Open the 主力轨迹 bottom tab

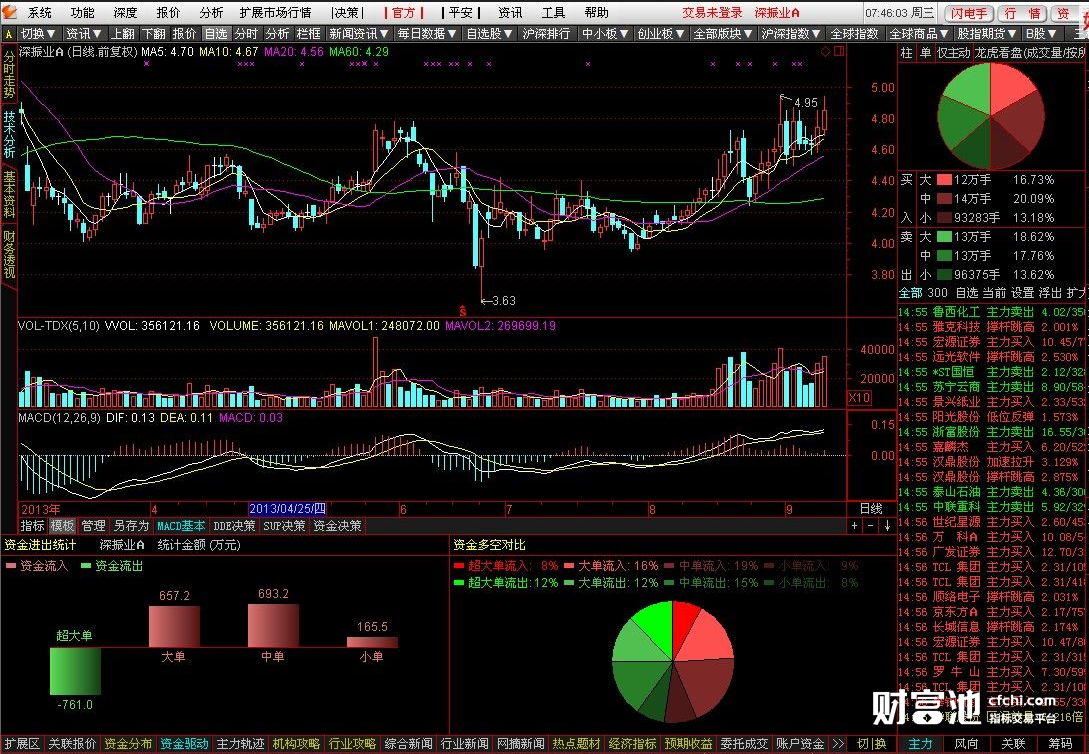[x=240, y=744]
